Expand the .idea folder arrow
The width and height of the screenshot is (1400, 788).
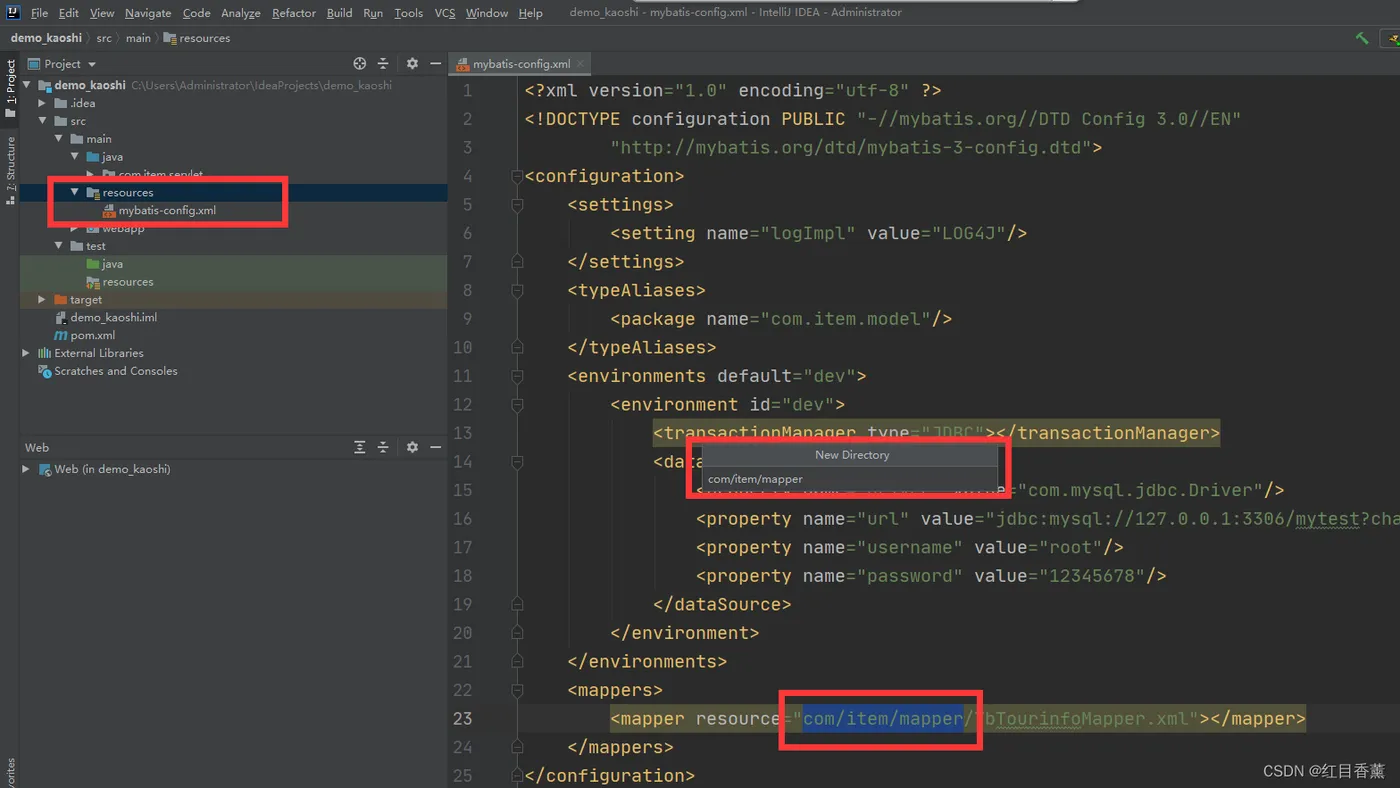[42, 103]
